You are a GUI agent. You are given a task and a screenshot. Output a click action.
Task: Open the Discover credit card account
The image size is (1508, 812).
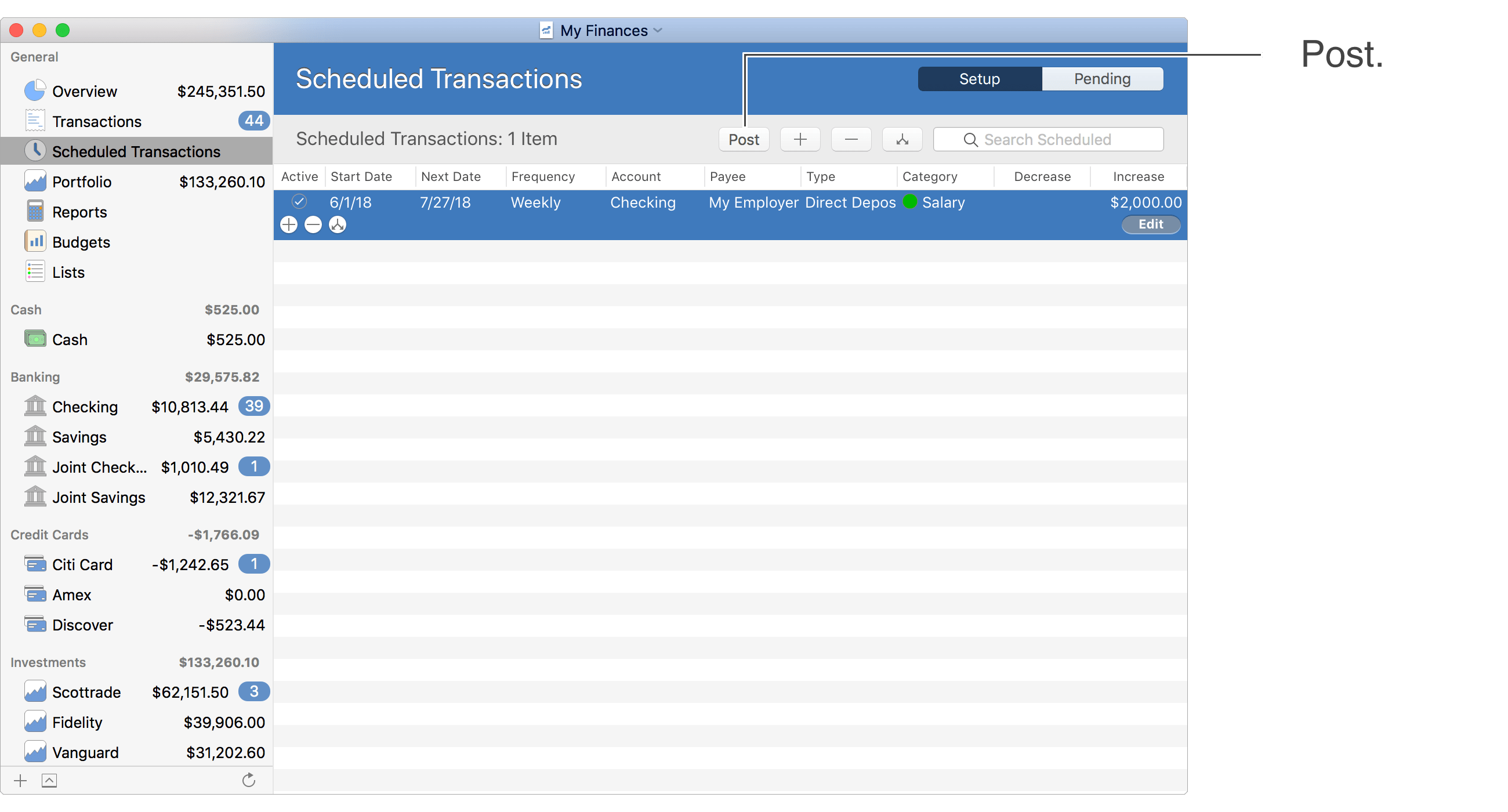click(82, 625)
